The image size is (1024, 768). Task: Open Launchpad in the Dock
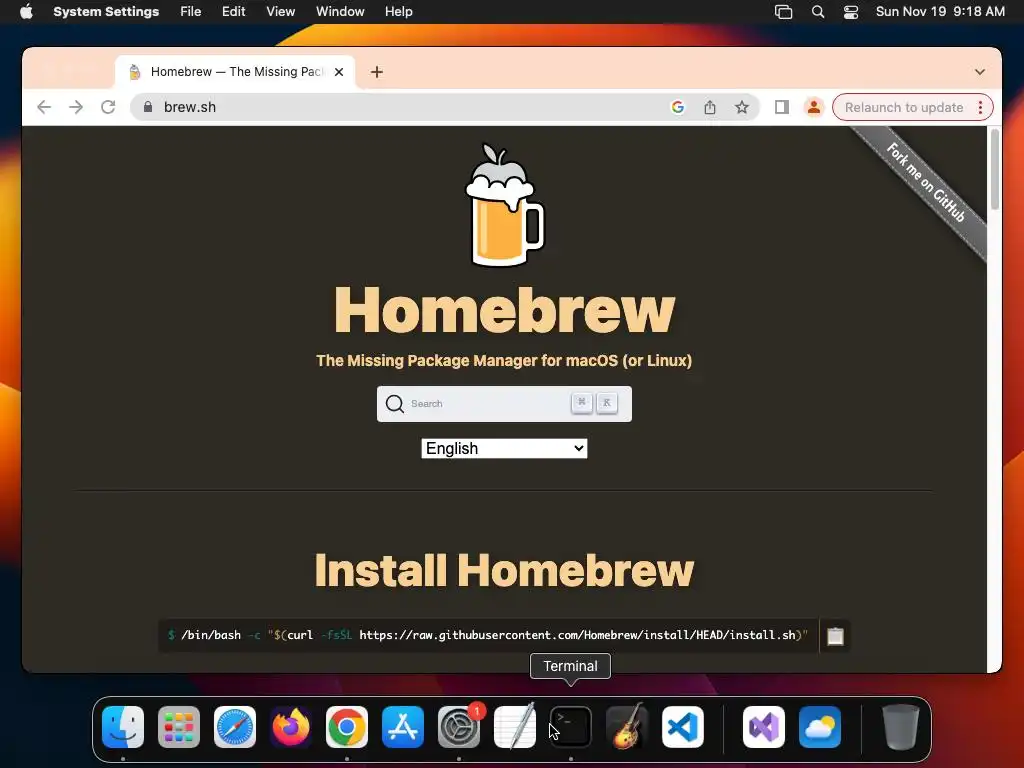[179, 727]
